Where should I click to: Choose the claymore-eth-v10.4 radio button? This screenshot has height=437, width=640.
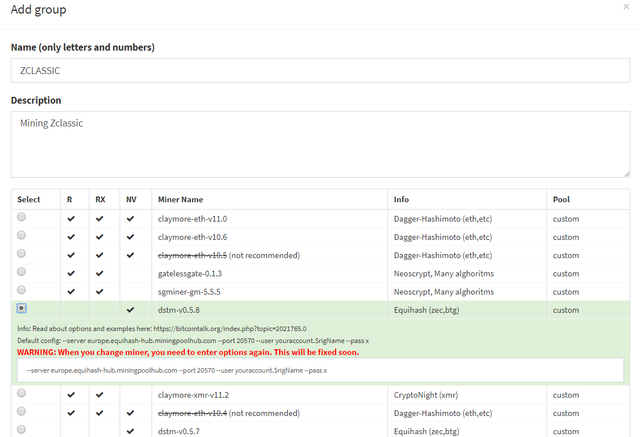[x=21, y=411]
